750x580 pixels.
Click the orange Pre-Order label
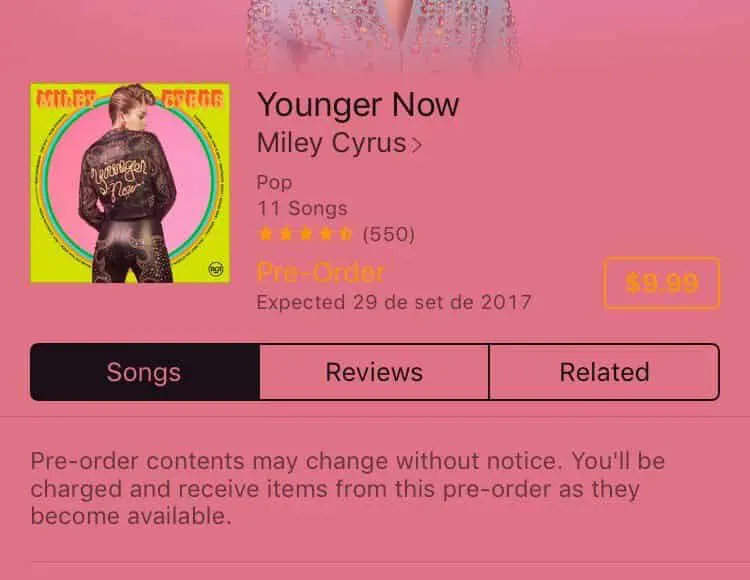(320, 273)
